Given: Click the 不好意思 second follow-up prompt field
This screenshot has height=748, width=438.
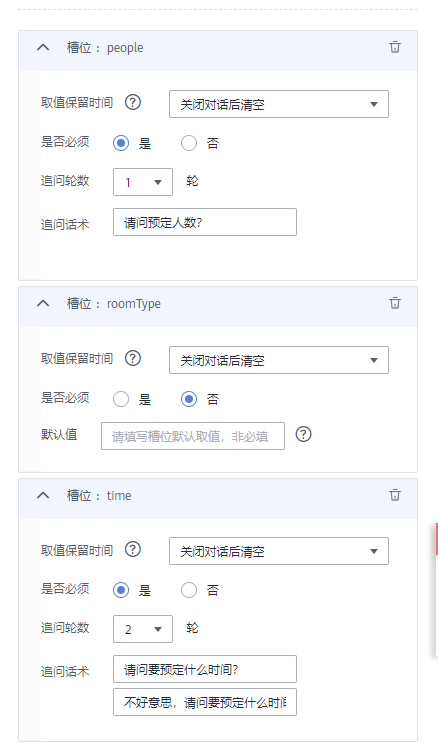Looking at the screenshot, I should [205, 702].
